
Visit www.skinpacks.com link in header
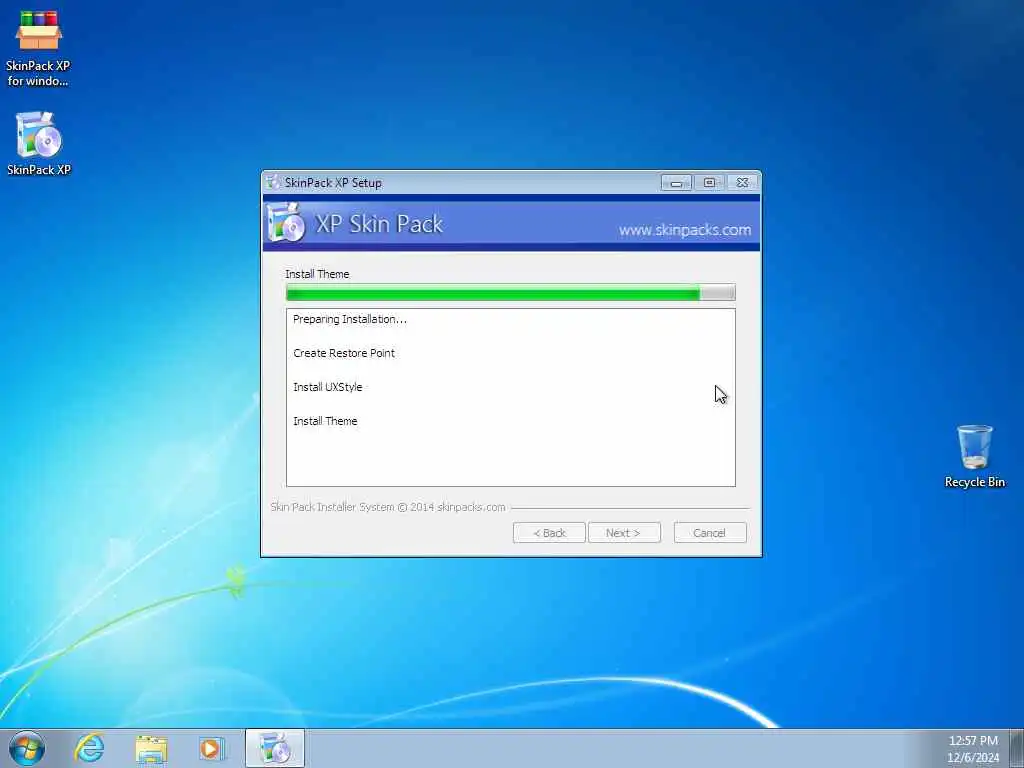tap(684, 230)
